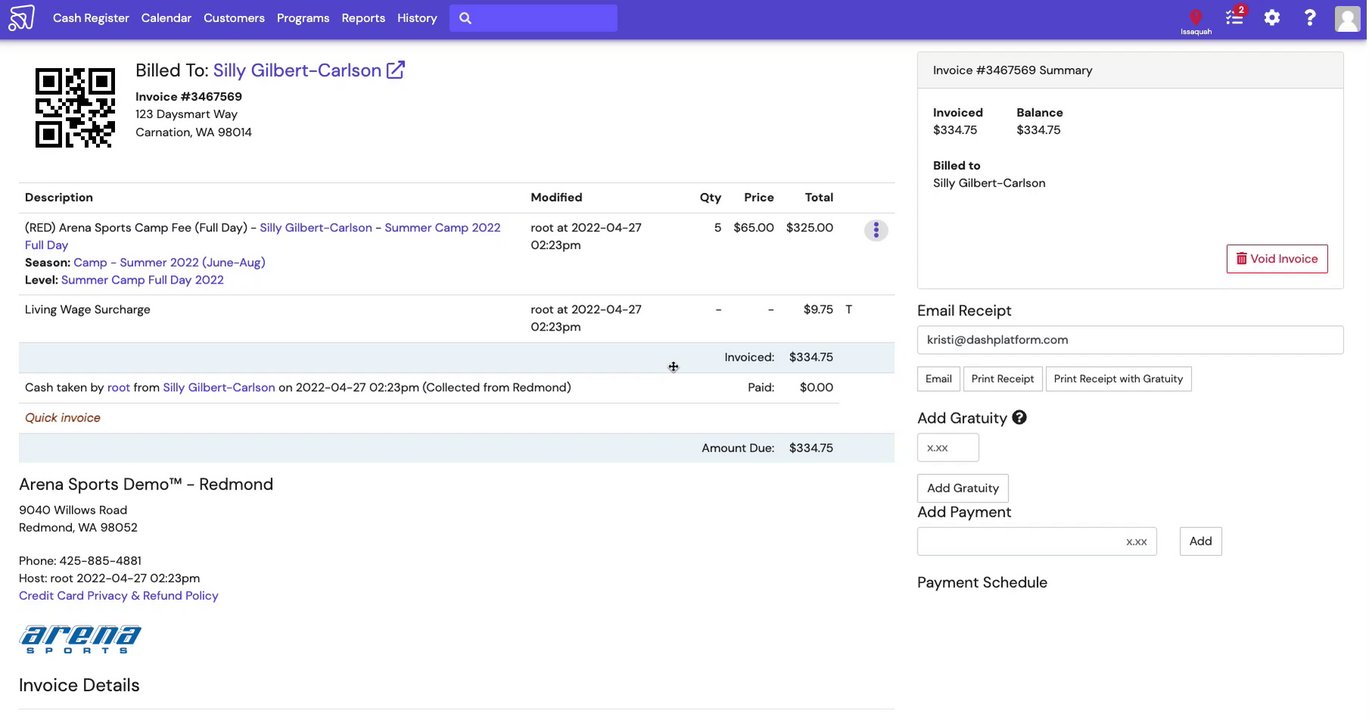Click the Modified column header
1369x720 pixels.
point(556,198)
